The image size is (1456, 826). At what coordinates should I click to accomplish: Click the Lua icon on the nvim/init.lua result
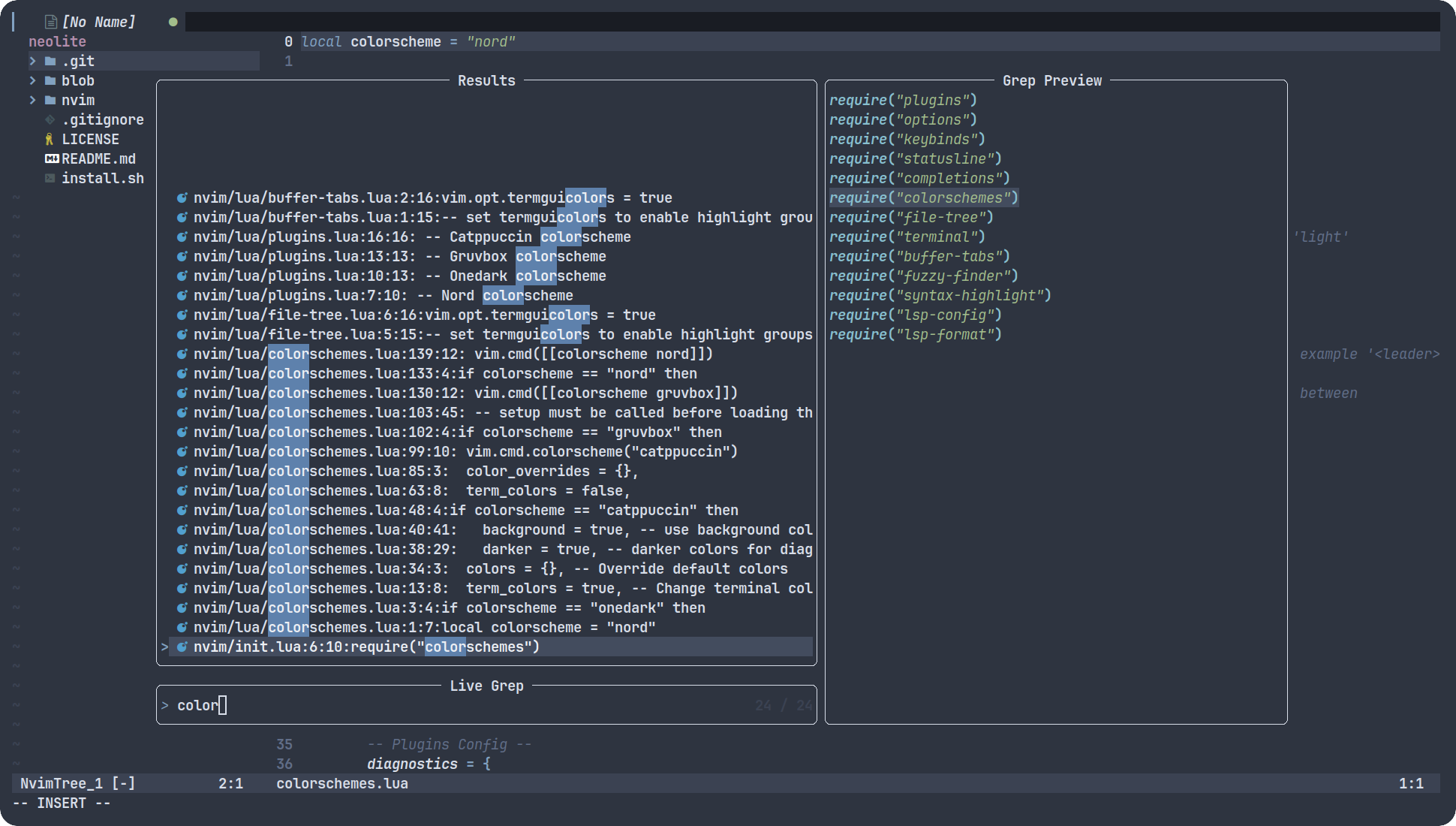tap(182, 647)
